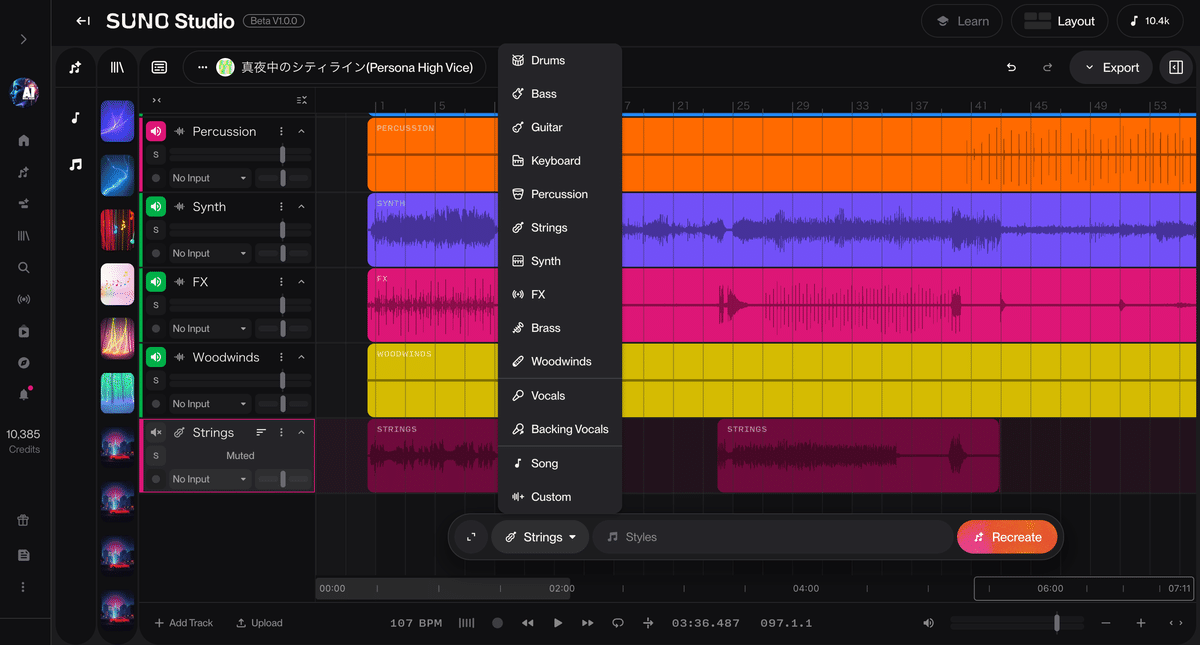Open the Strings instrument selector beside Styles
Image resolution: width=1200 pixels, height=645 pixels.
[x=539, y=537]
